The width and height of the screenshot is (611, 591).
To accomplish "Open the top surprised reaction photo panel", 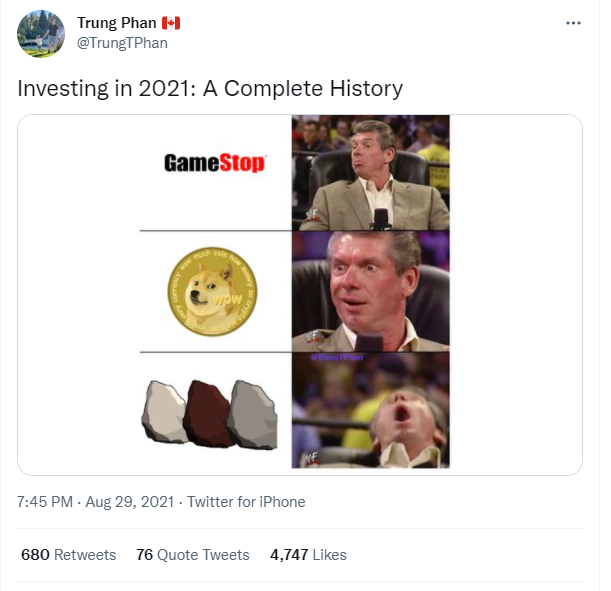I will pyautogui.click(x=370, y=172).
